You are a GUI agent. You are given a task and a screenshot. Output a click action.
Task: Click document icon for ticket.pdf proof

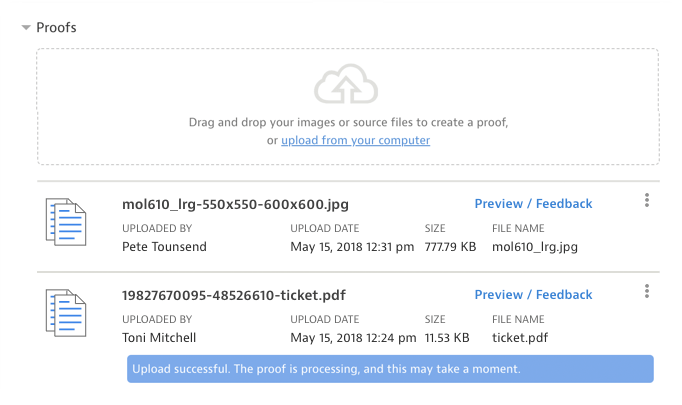pos(66,314)
